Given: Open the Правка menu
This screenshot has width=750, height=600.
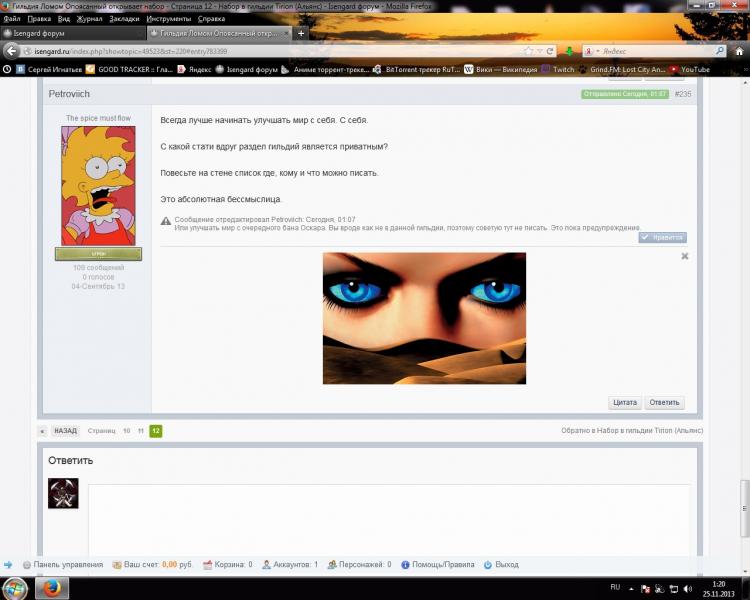Looking at the screenshot, I should 39,19.
